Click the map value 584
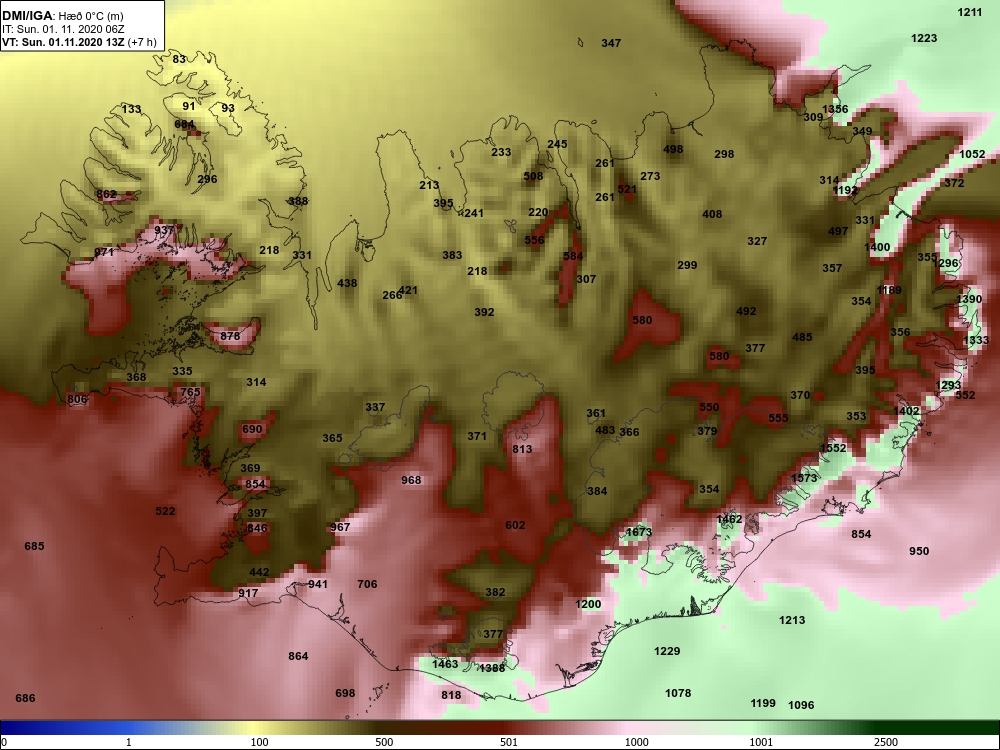Screen dimensions: 1000x750 tap(573, 256)
